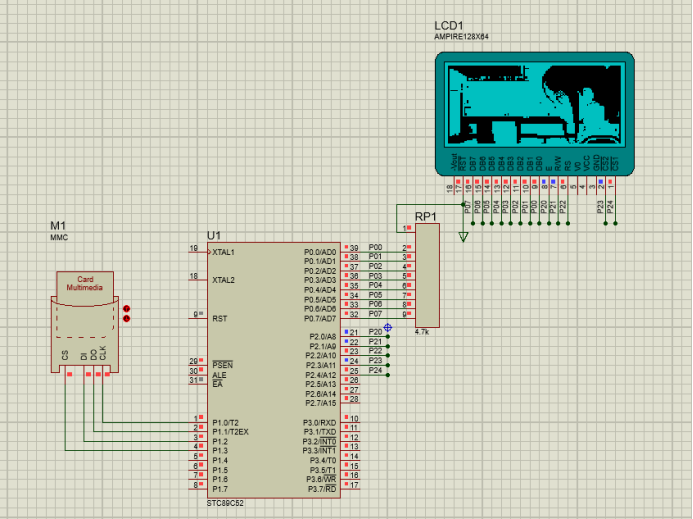Click the 4.7k value label under RP1
Screen dimensions: 693x519
click(x=421, y=331)
